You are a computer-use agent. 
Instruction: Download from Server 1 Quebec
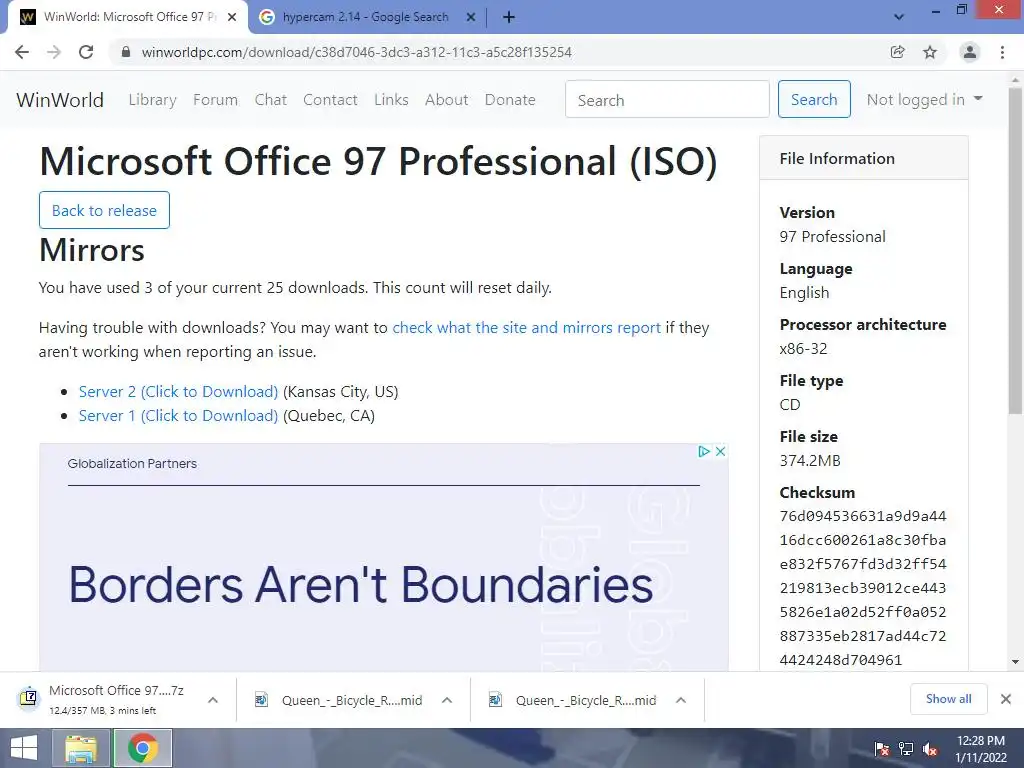178,416
